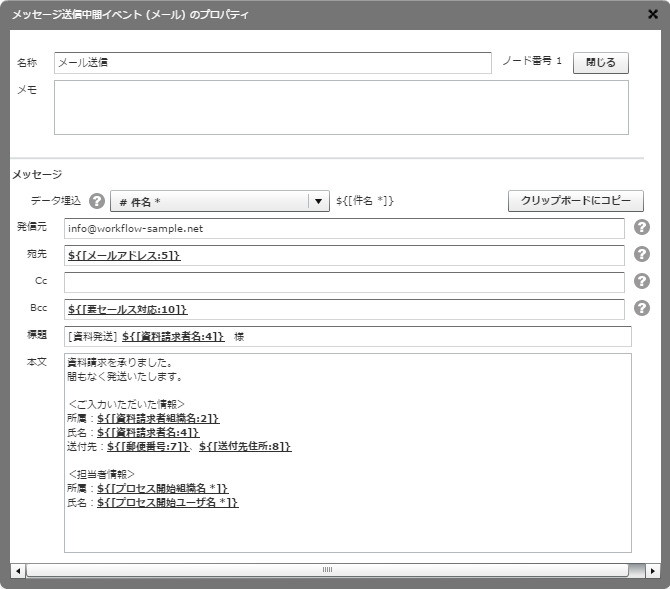
Task: Close the properties dialog with X
Action: click(x=652, y=14)
